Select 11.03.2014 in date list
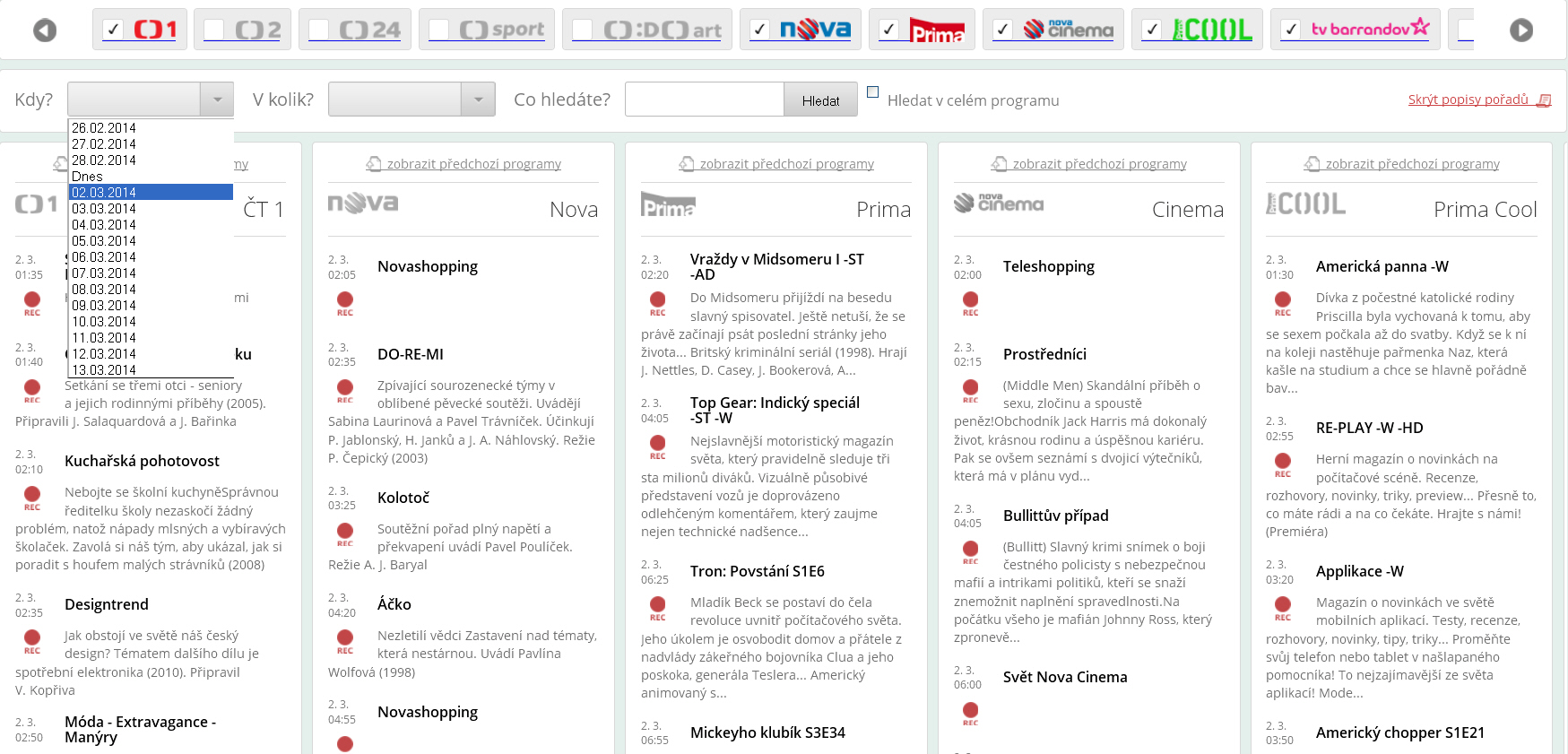Image resolution: width=1568 pixels, height=754 pixels. (x=151, y=338)
